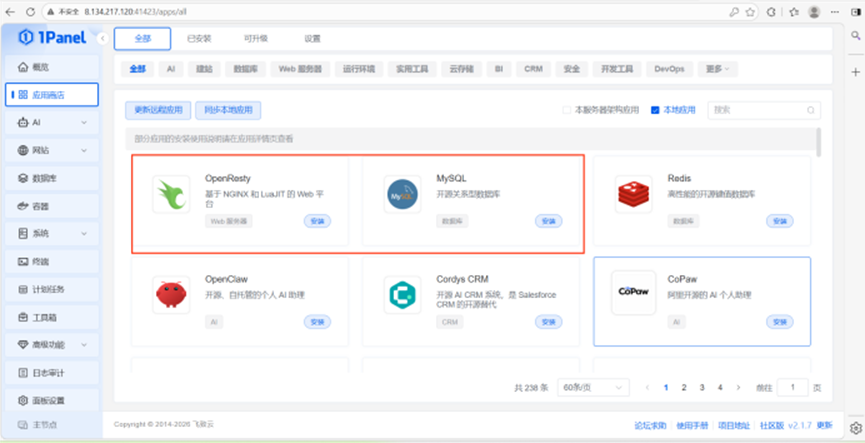This screenshot has height=443, width=865.
Task: Filter by 安全 category tag
Action: (x=572, y=69)
